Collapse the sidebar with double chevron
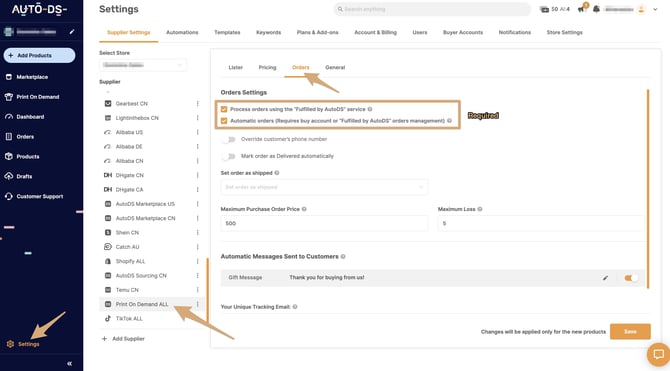 [x=70, y=364]
